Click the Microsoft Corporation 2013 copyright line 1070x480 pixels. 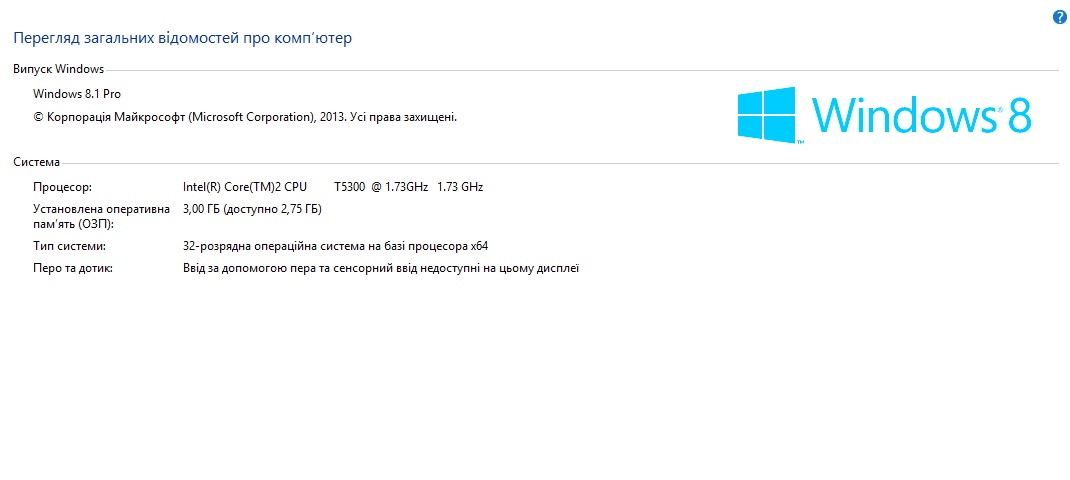[x=245, y=117]
